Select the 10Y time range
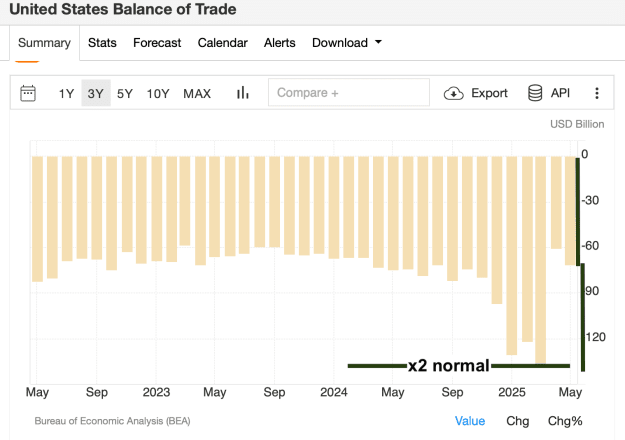The width and height of the screenshot is (625, 440). [x=158, y=94]
